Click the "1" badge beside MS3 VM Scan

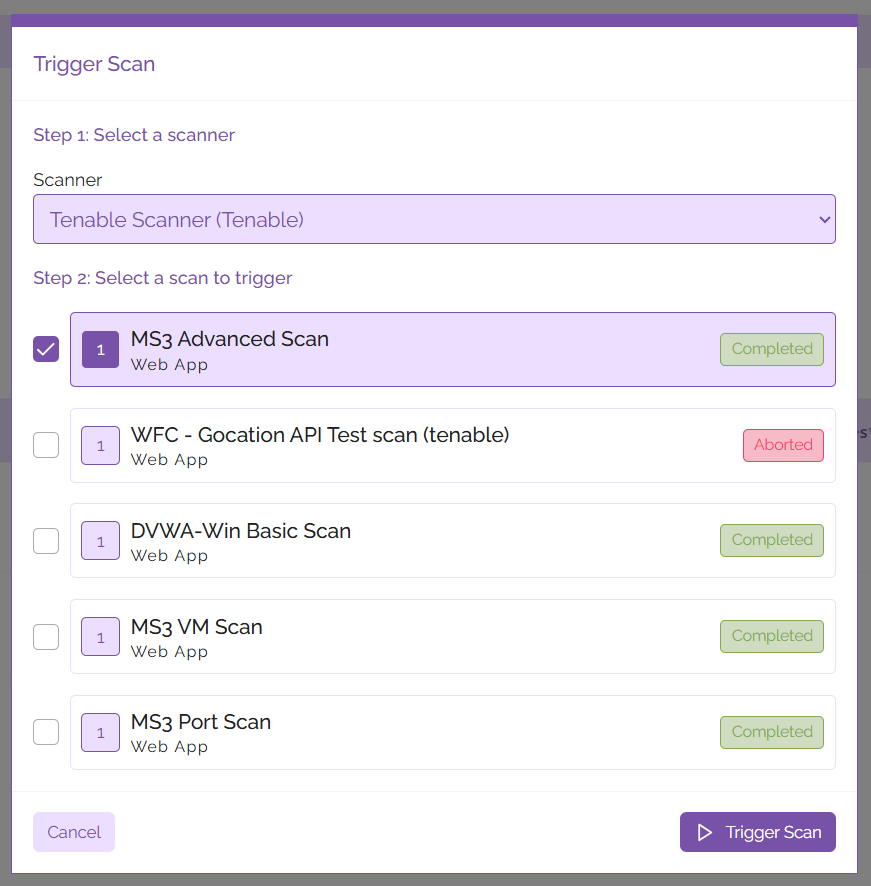point(99,637)
